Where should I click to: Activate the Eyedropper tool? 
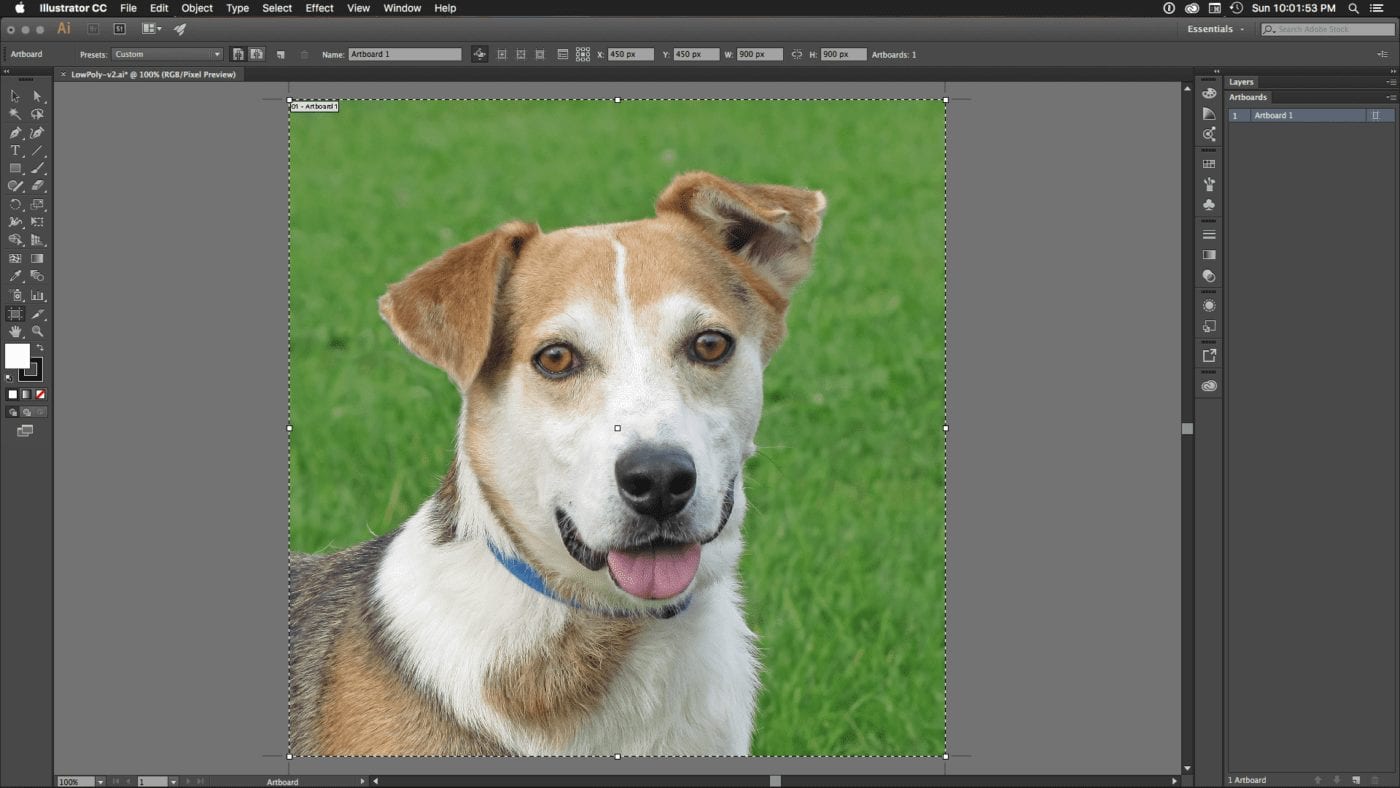click(x=15, y=276)
